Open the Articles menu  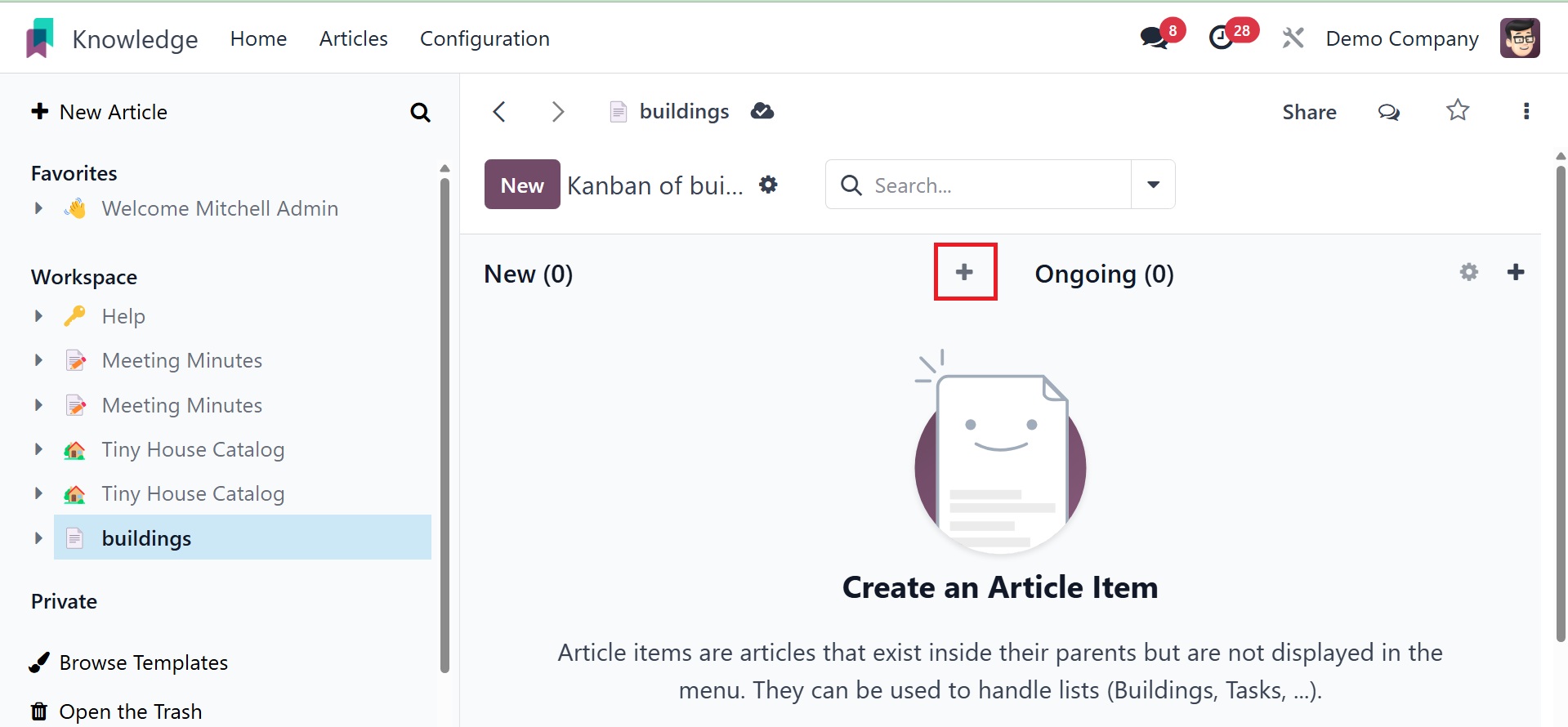click(x=353, y=38)
